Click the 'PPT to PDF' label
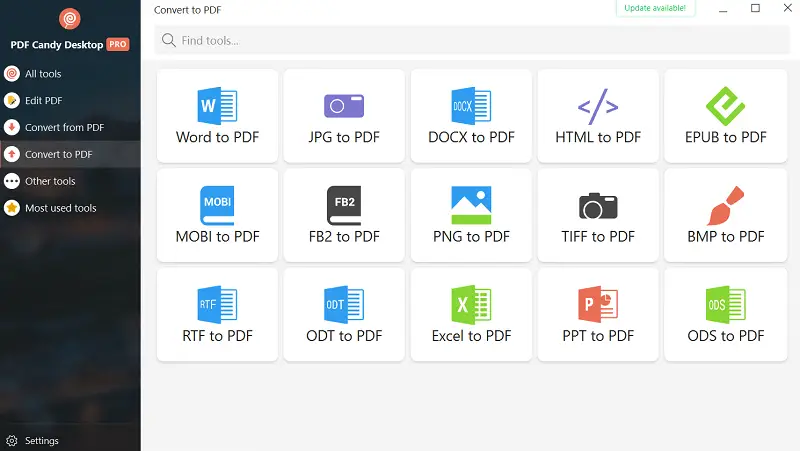Viewport: 800px width, 451px height. (598, 336)
